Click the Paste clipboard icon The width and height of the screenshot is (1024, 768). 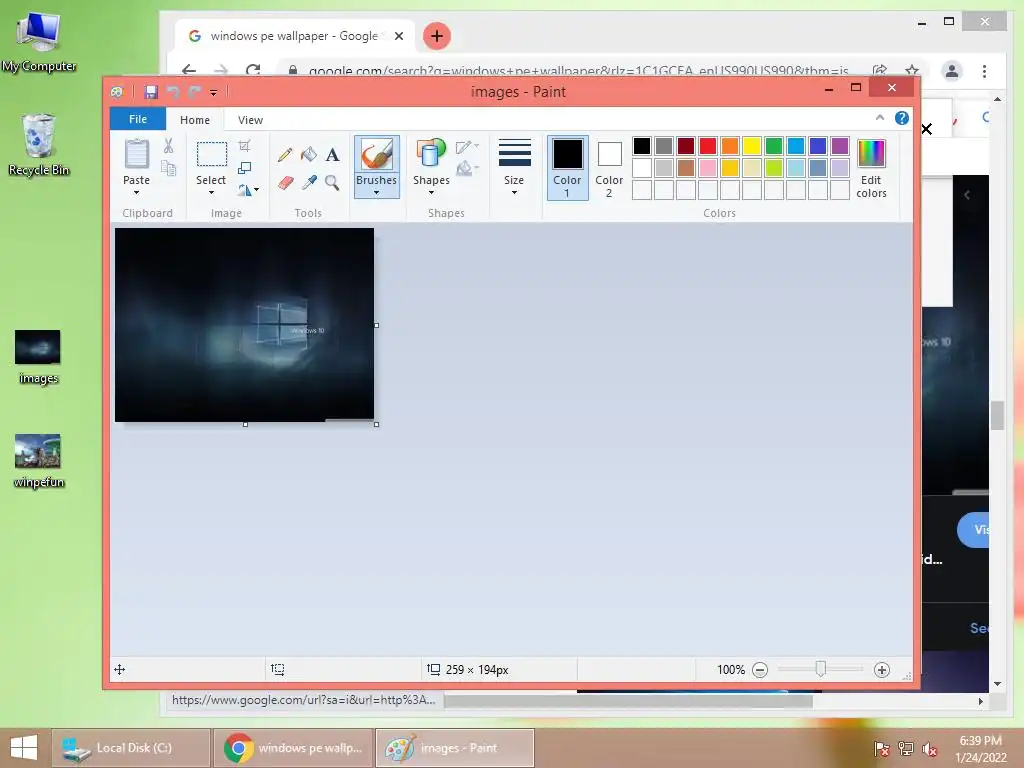pos(136,155)
